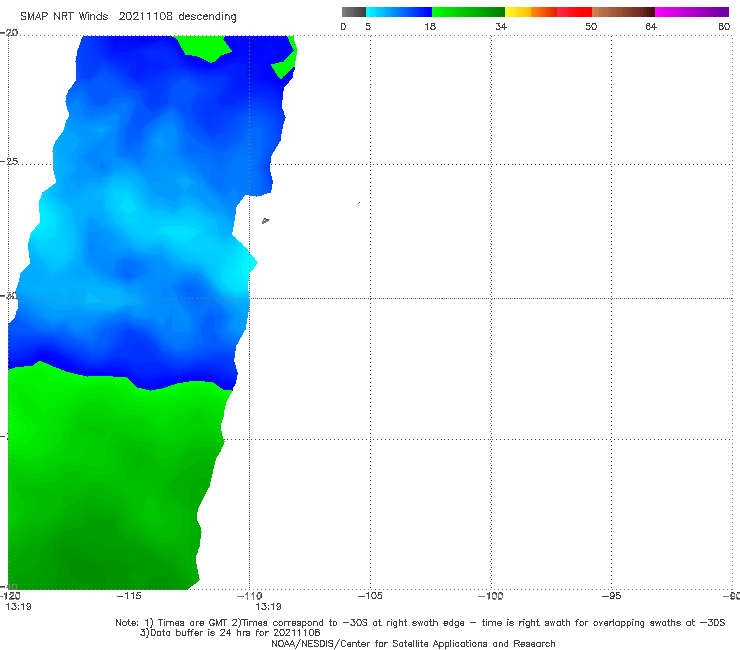
Task: Click the '-95' longitude axis label
Action: click(612, 596)
